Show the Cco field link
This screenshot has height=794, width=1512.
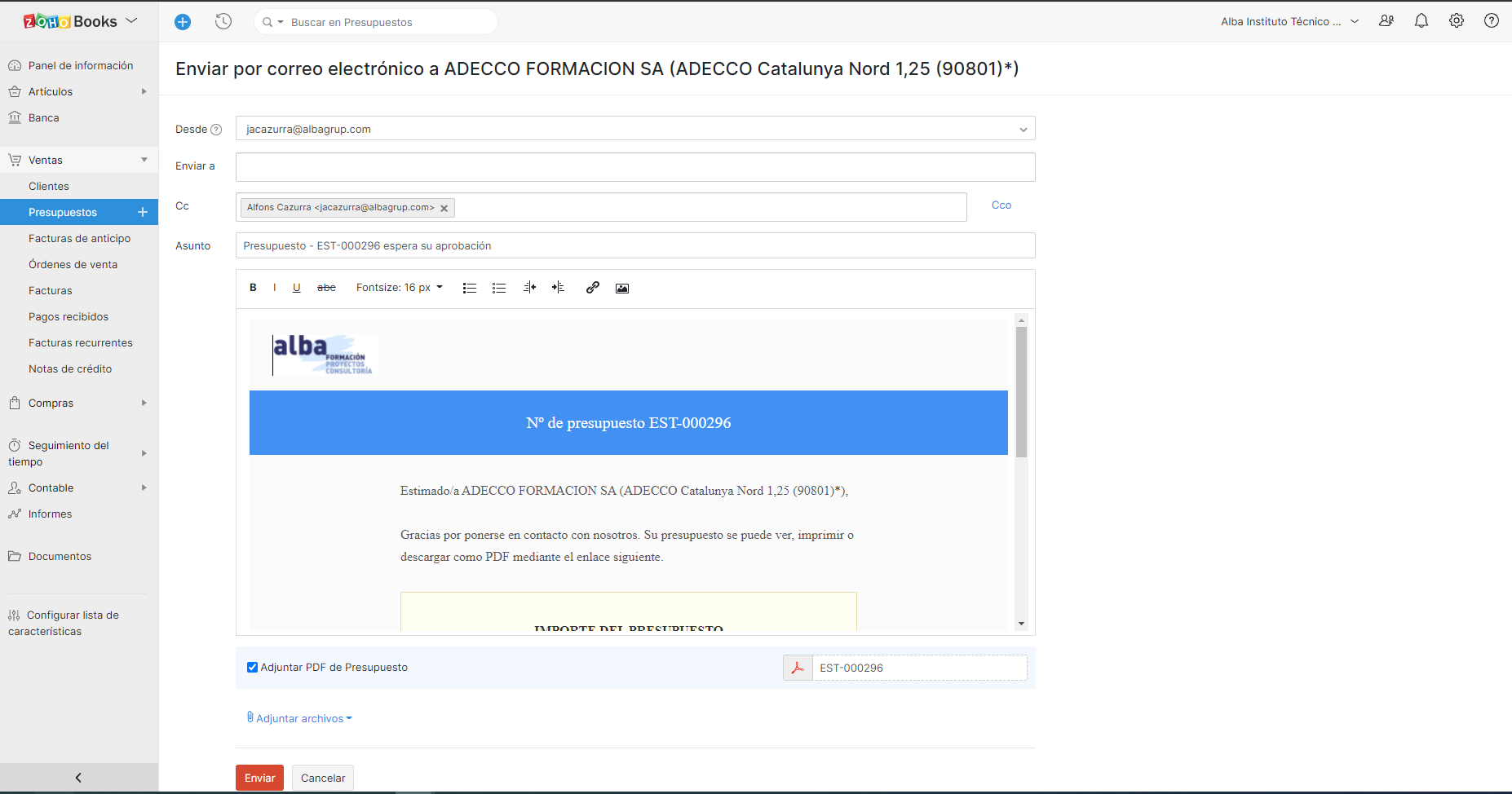pos(1001,205)
